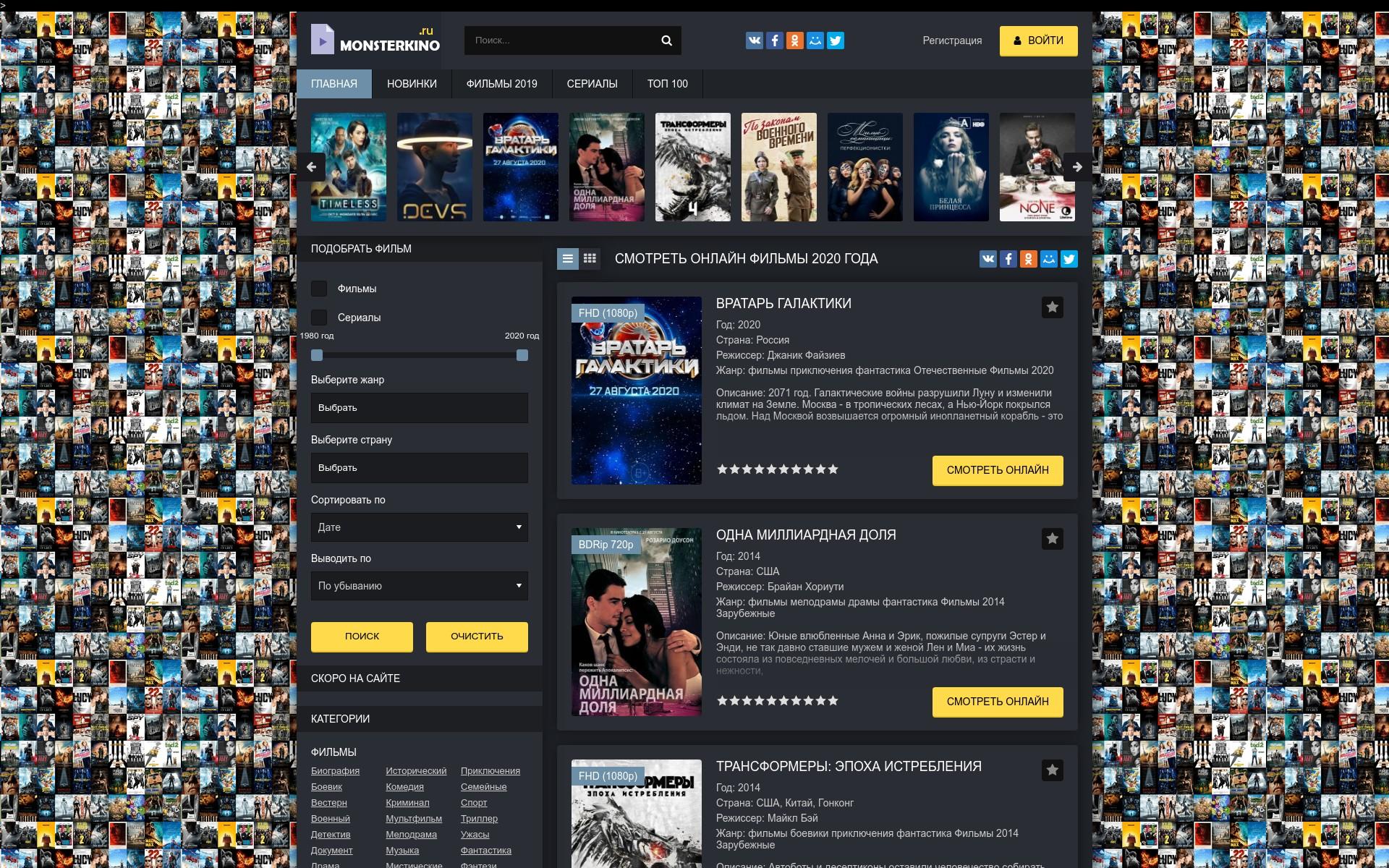This screenshot has width=1389, height=868.
Task: Open Odnoklassniki link in the header
Action: [795, 41]
